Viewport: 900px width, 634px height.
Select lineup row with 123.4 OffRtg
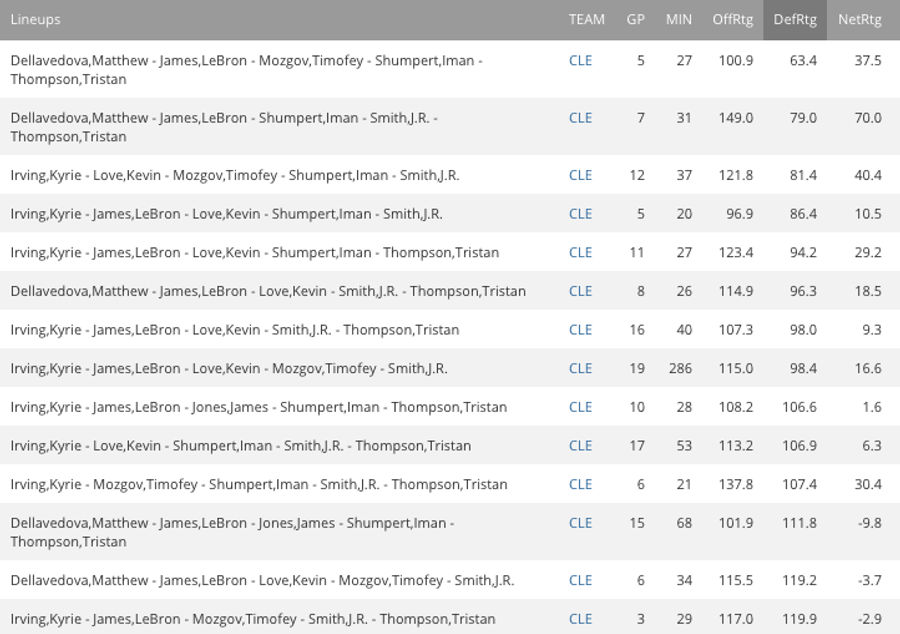coord(450,252)
